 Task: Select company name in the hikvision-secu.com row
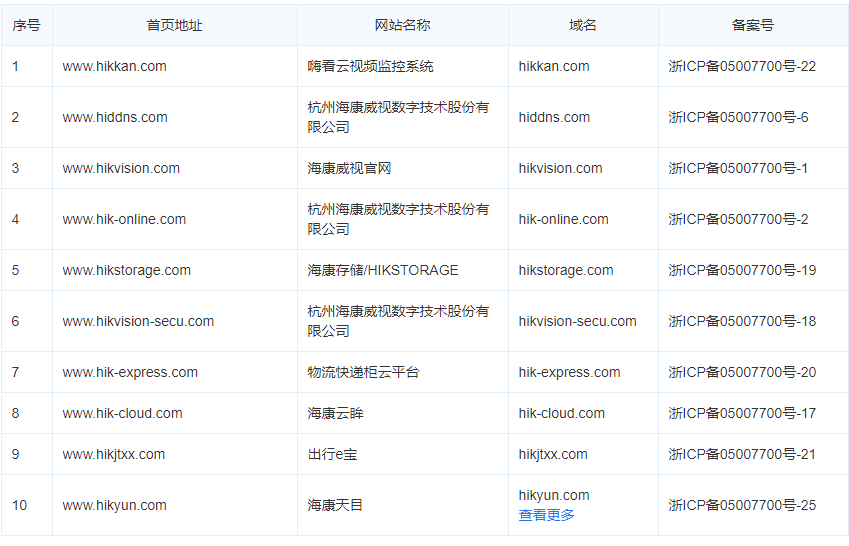tap(398, 321)
